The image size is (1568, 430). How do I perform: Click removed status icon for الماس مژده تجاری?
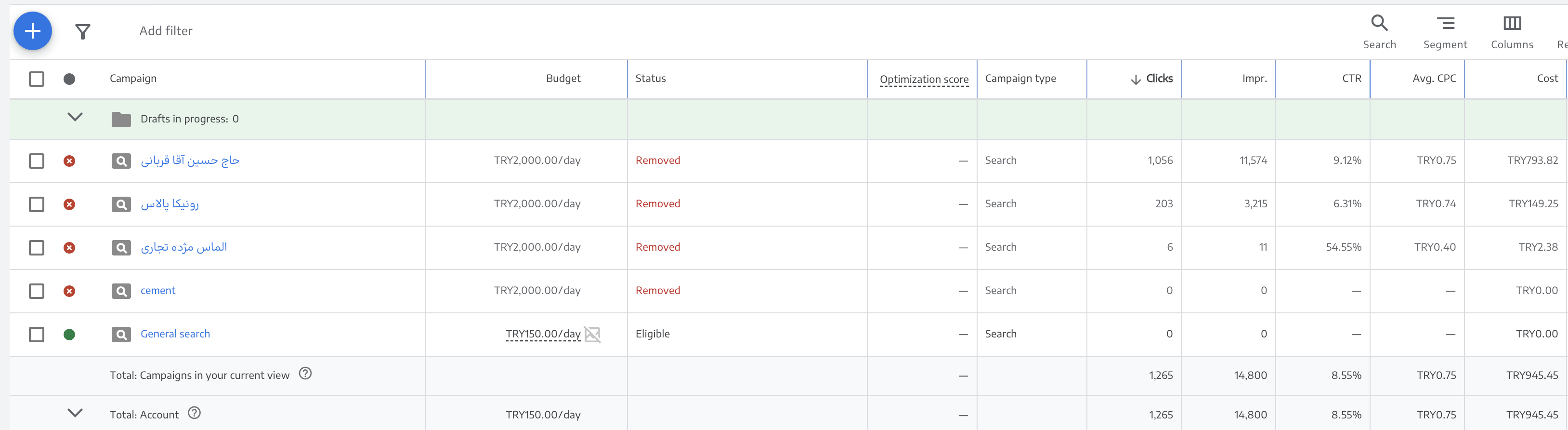69,248
